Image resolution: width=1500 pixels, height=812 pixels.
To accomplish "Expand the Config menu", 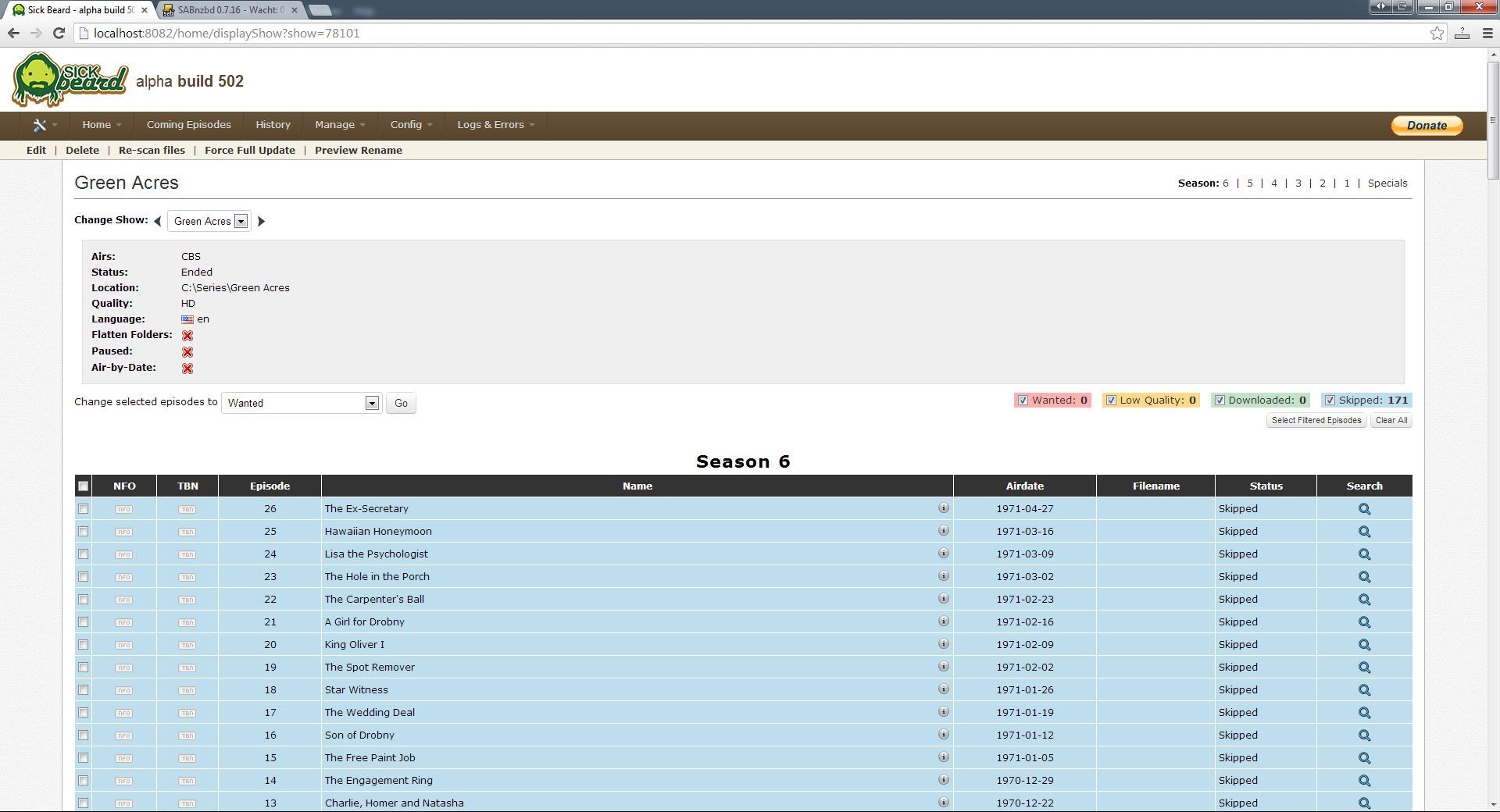I will coord(411,125).
